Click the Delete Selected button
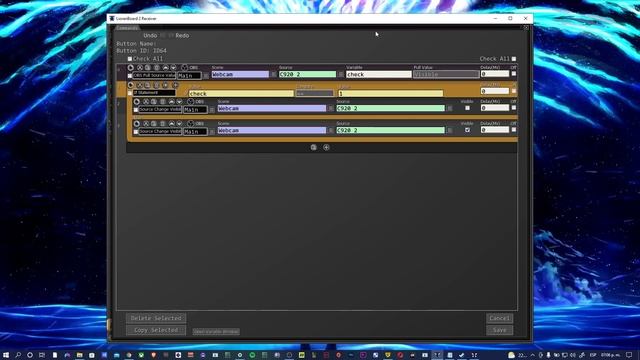Image resolution: width=640 pixels, height=360 pixels. coord(156,318)
